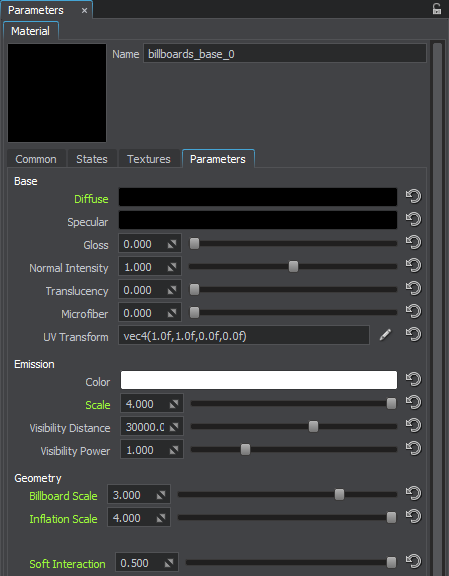Reset the Diffuse color to default
The width and height of the screenshot is (449, 576).
[x=413, y=196]
